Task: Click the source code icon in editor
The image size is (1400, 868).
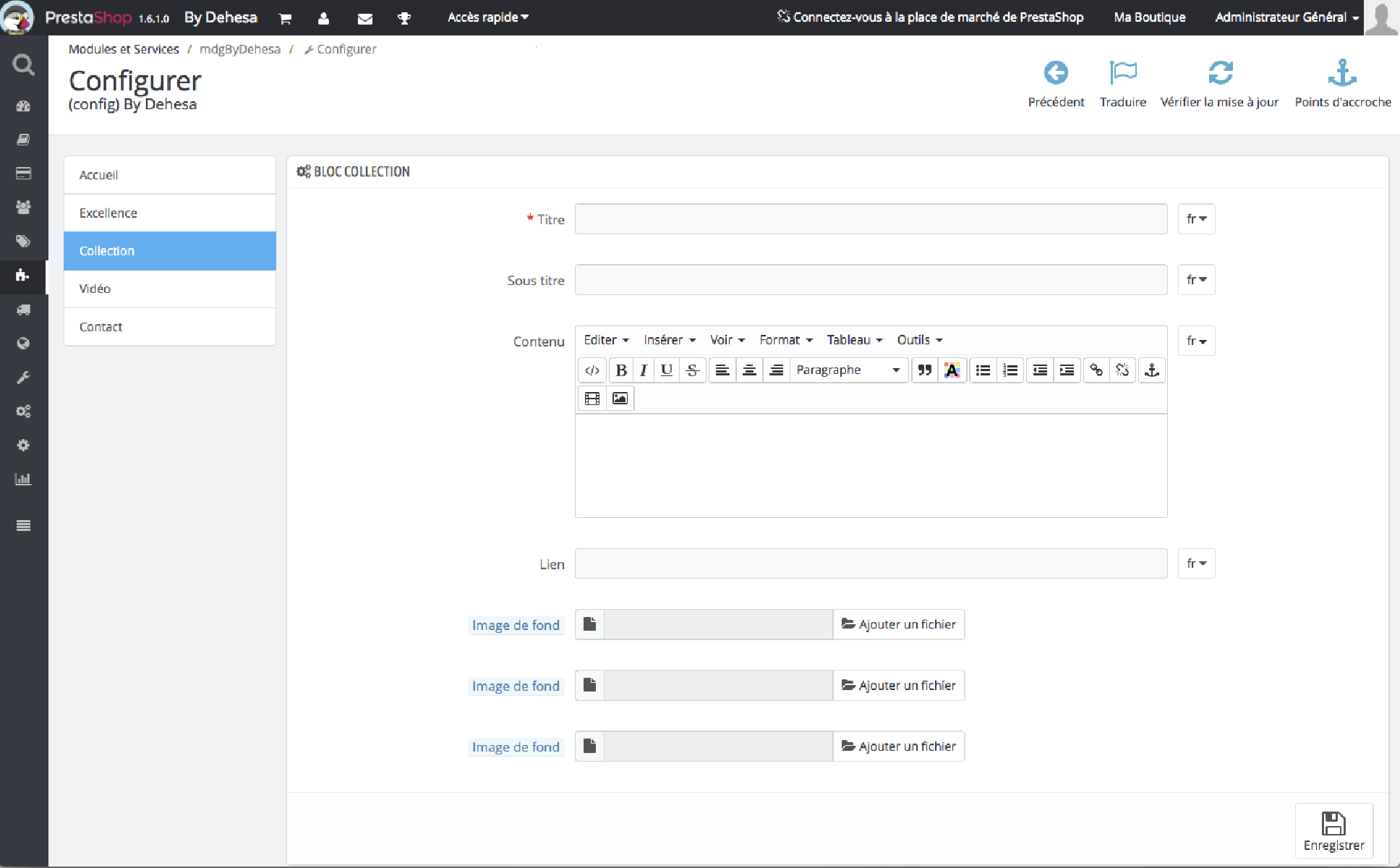Action: click(592, 370)
